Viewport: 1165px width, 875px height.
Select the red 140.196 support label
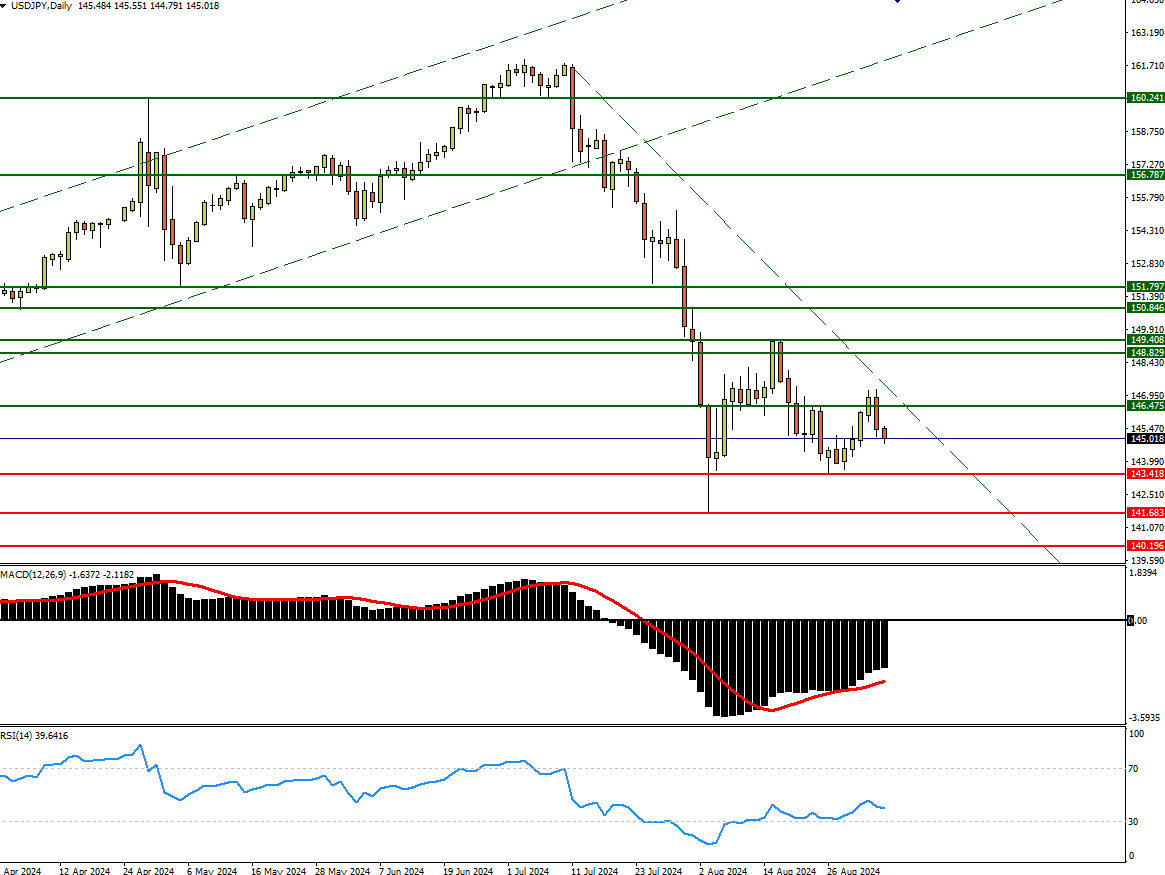click(1146, 546)
